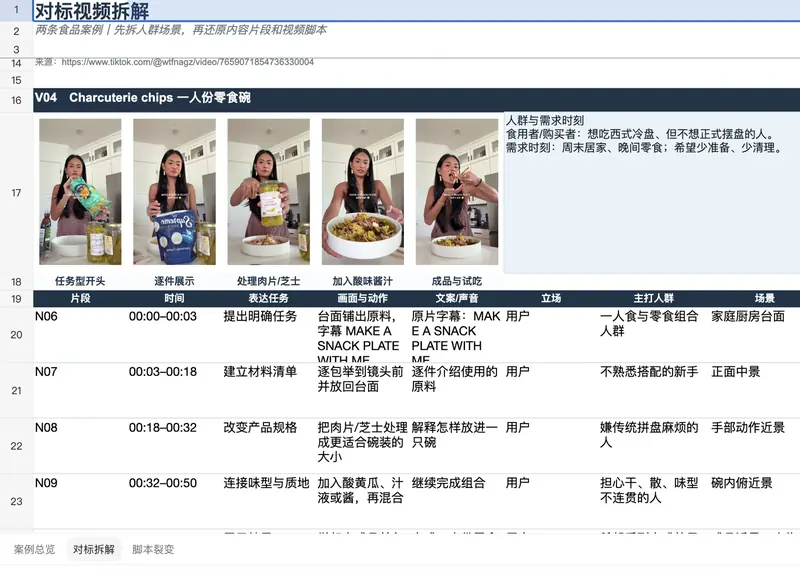Viewport: 800px width, 571px height.
Task: Click column header 画面与动作
Action: 363,298
